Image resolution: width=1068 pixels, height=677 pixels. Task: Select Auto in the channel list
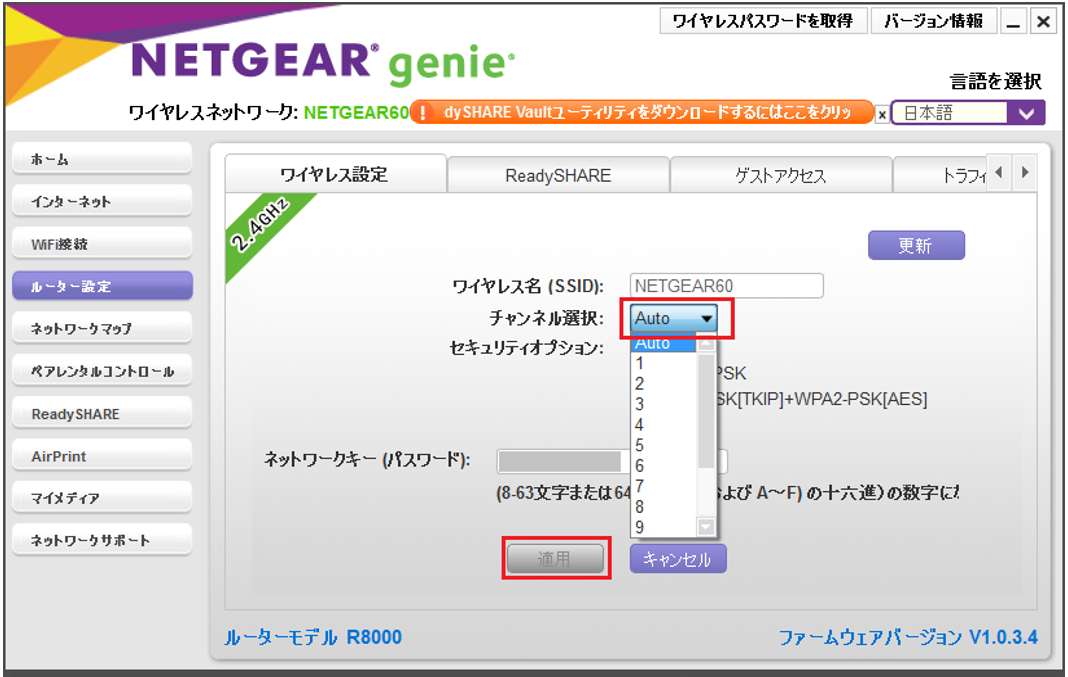point(663,343)
